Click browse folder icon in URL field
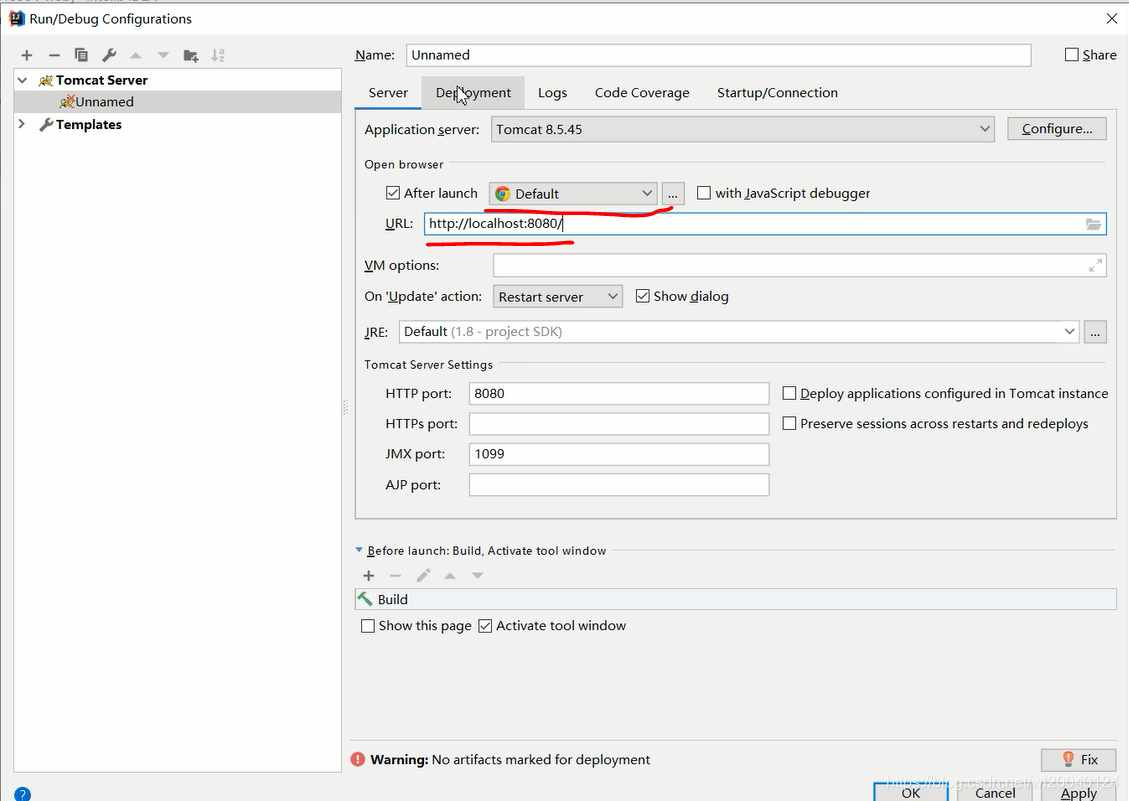The height and width of the screenshot is (801, 1129). pos(1093,224)
